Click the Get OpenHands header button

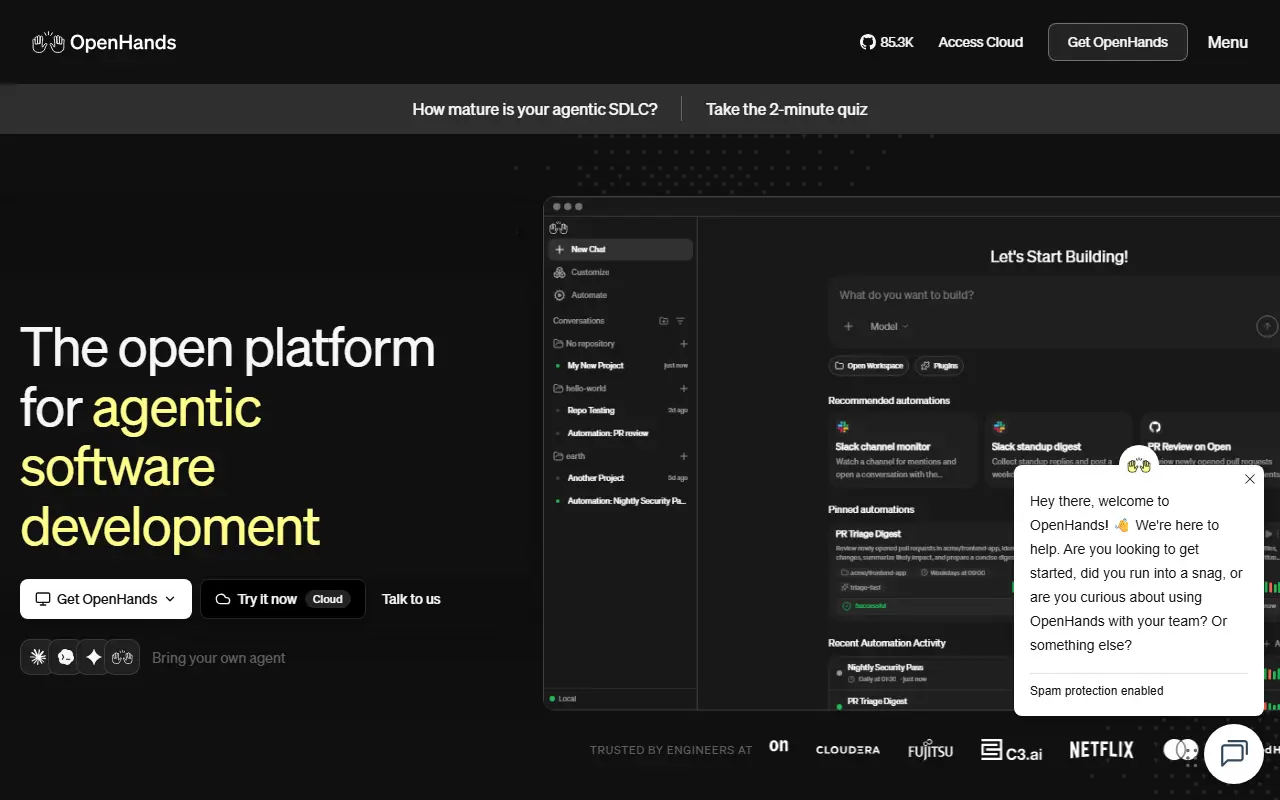coord(1118,42)
